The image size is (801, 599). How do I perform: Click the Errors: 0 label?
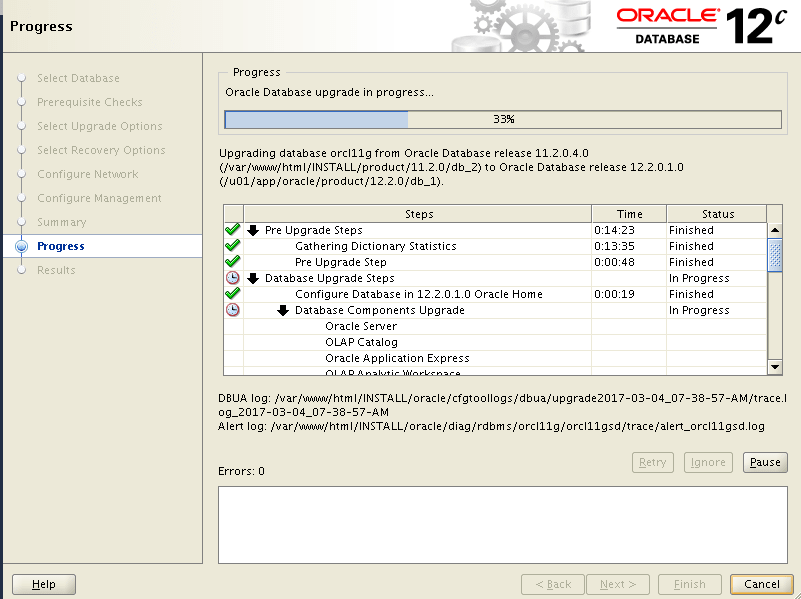coord(241,471)
